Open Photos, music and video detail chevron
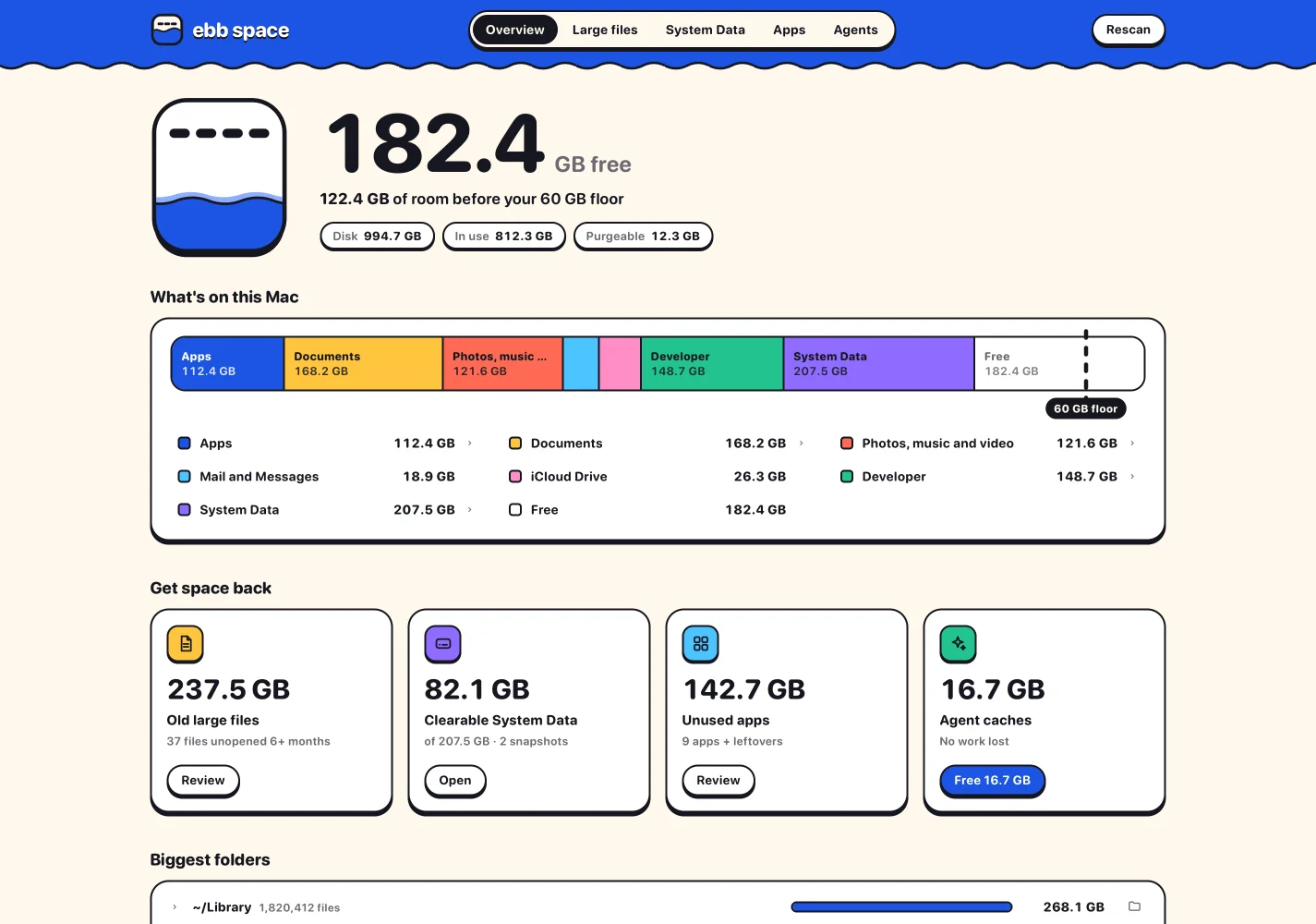The image size is (1316, 924). 1132,444
